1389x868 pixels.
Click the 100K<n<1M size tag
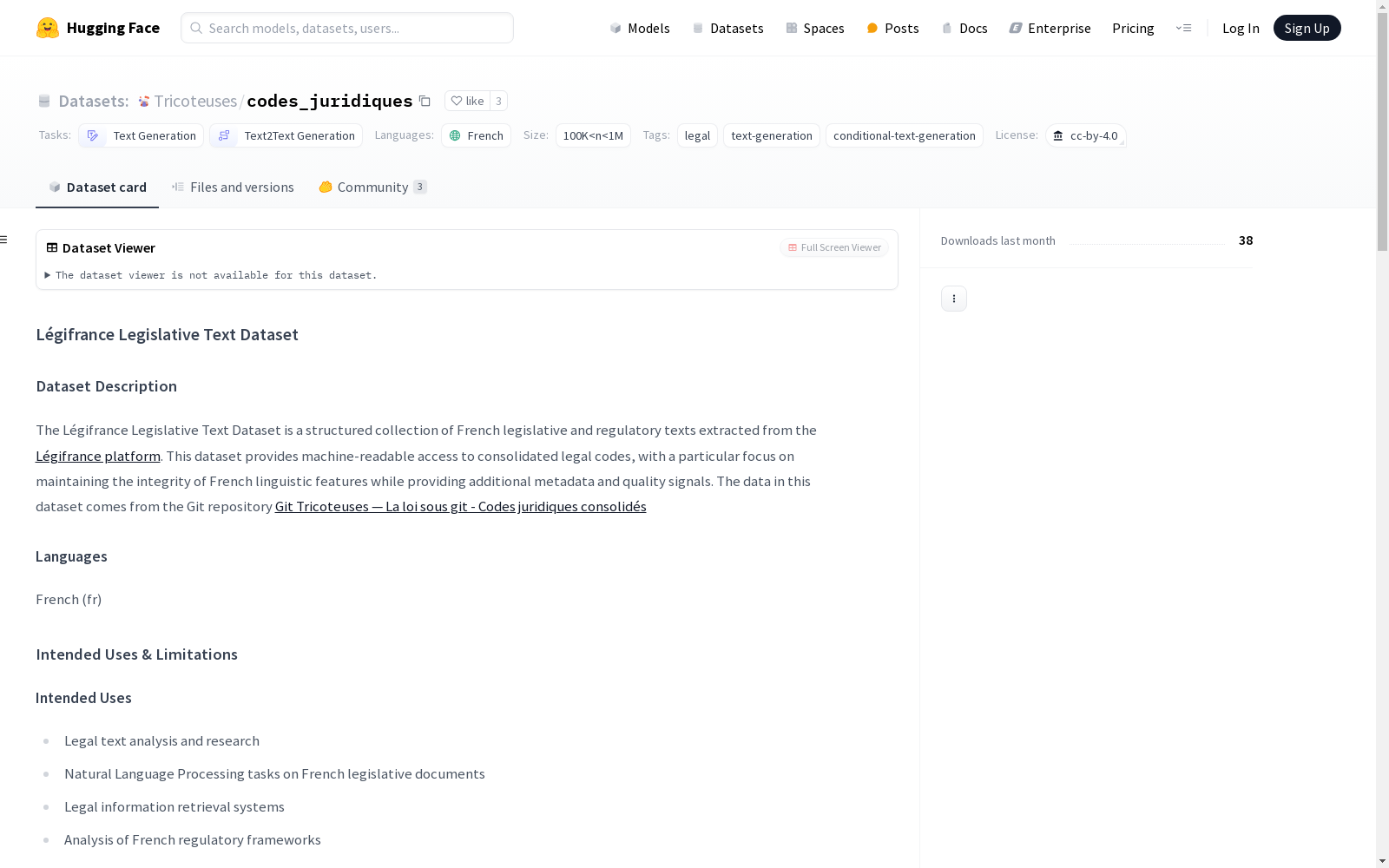point(593,135)
